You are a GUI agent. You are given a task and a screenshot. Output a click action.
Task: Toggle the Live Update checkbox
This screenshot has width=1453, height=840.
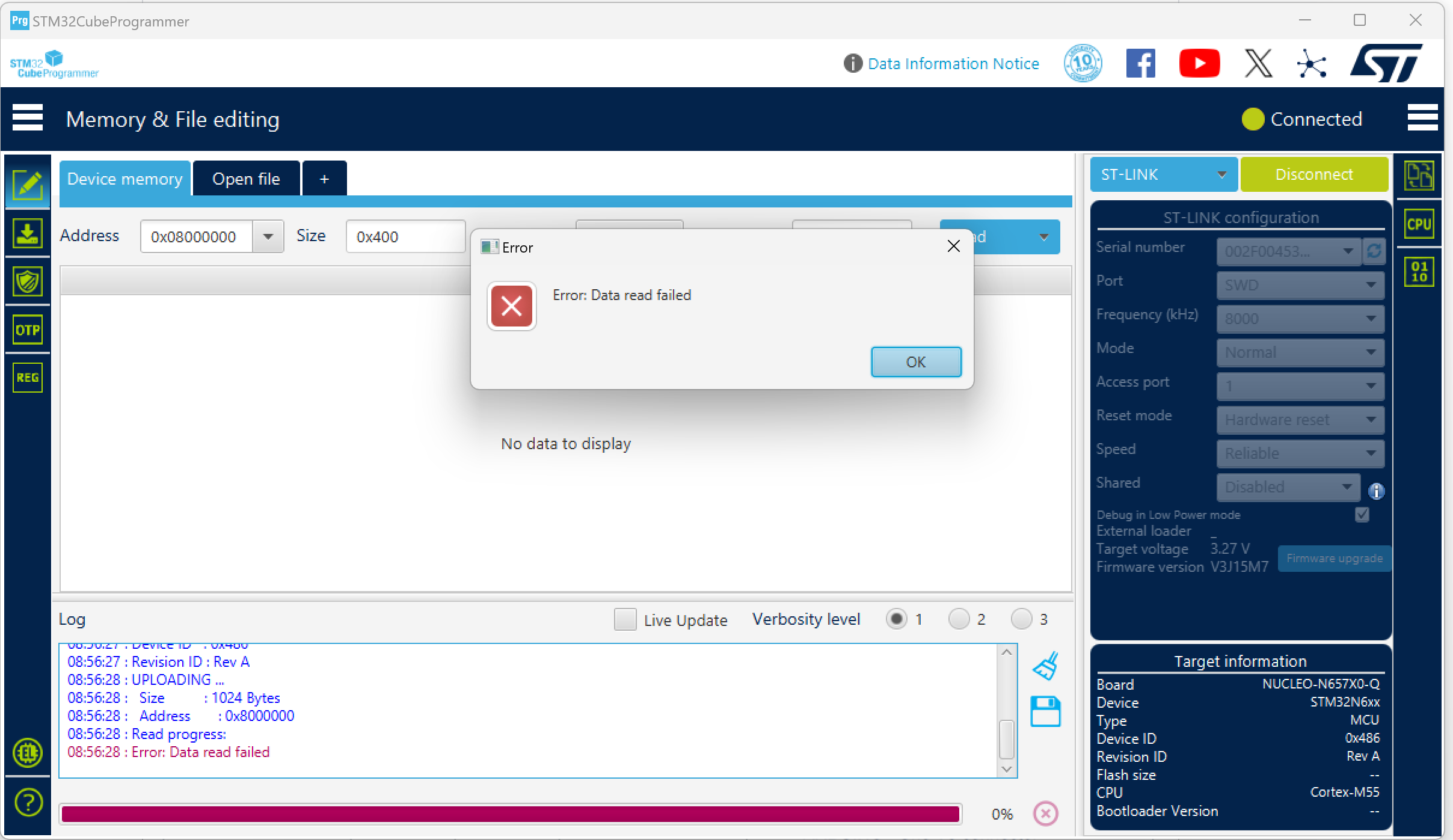click(625, 619)
